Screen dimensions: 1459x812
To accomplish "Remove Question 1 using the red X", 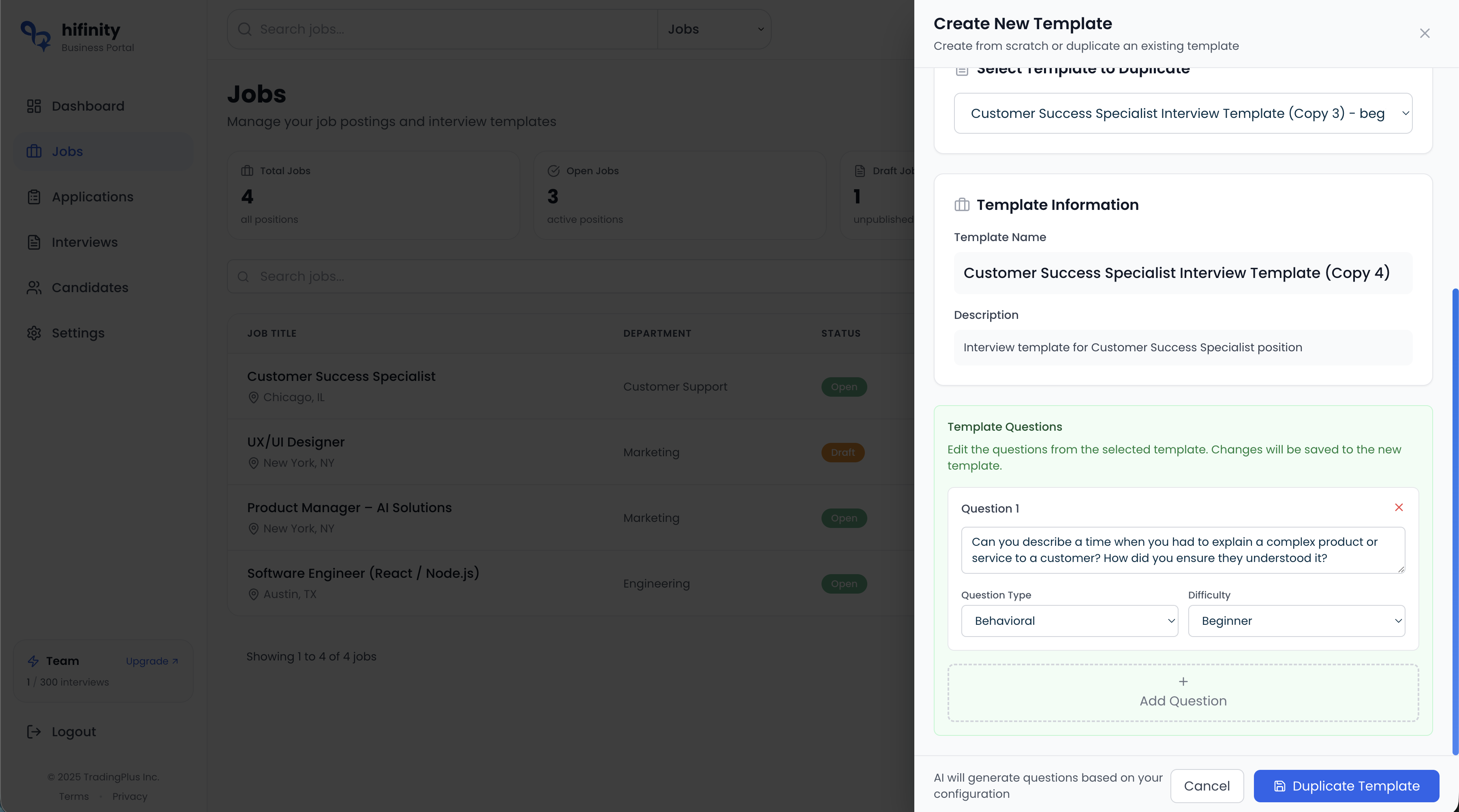I will [x=1399, y=507].
